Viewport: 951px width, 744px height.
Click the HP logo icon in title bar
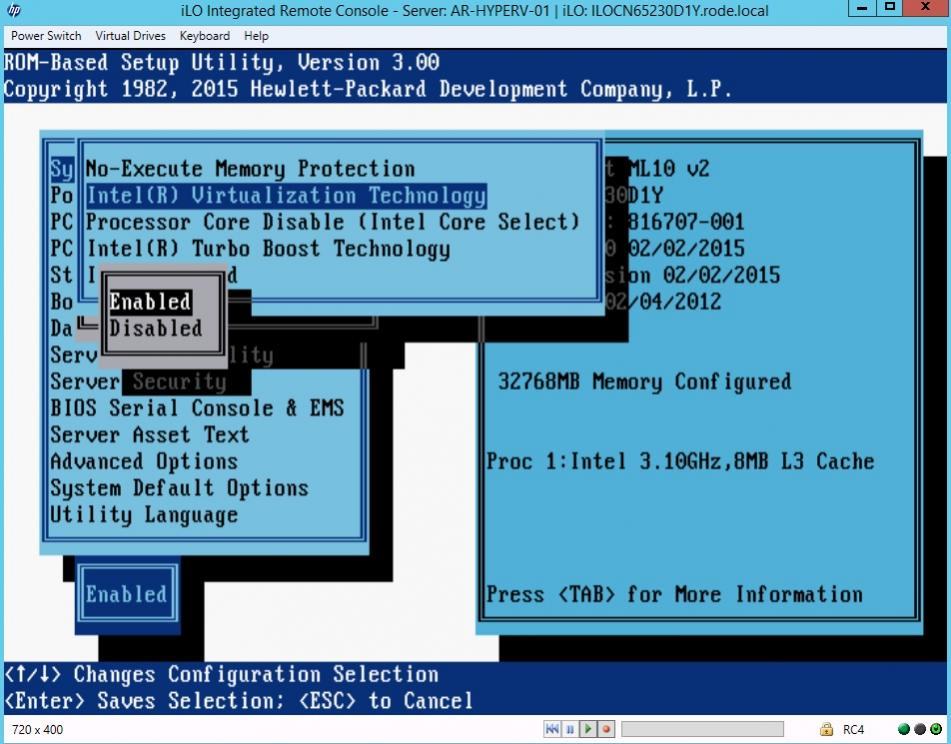13,10
